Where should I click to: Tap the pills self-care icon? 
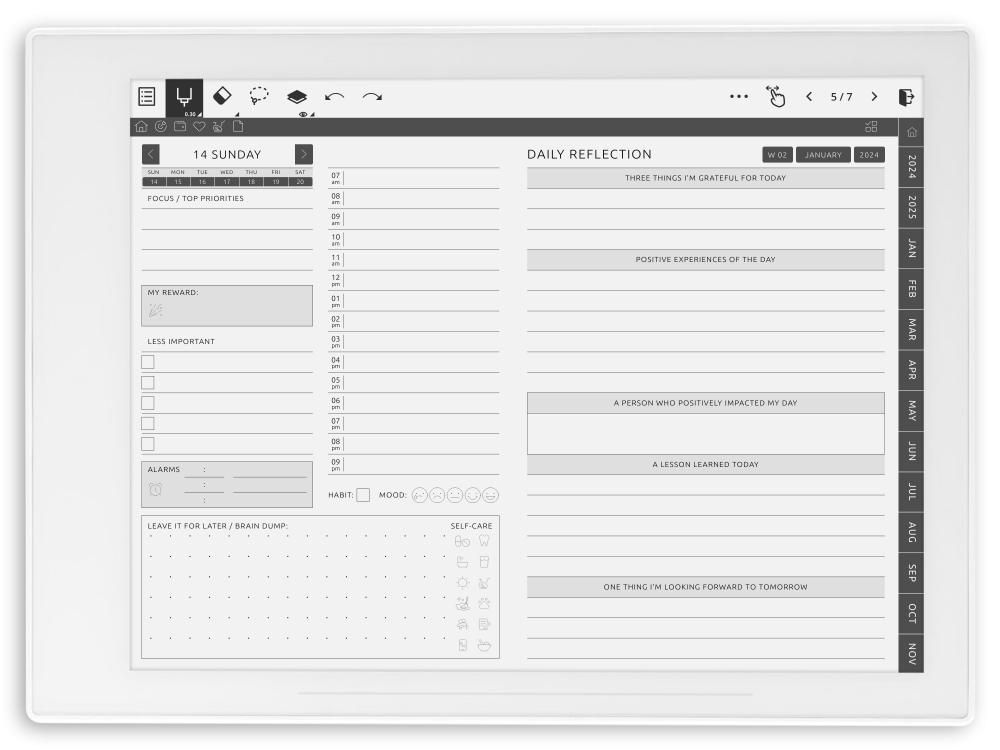[462, 541]
